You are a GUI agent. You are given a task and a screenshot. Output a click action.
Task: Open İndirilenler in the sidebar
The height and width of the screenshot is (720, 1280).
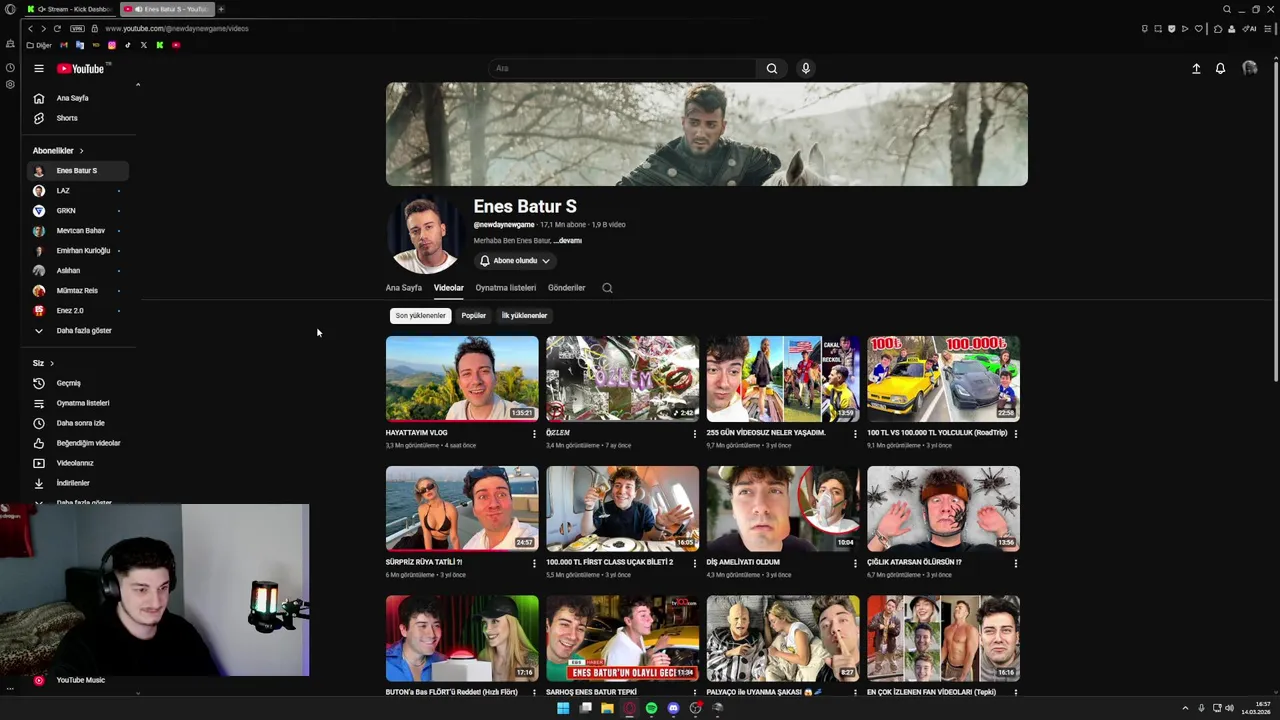tap(79, 483)
